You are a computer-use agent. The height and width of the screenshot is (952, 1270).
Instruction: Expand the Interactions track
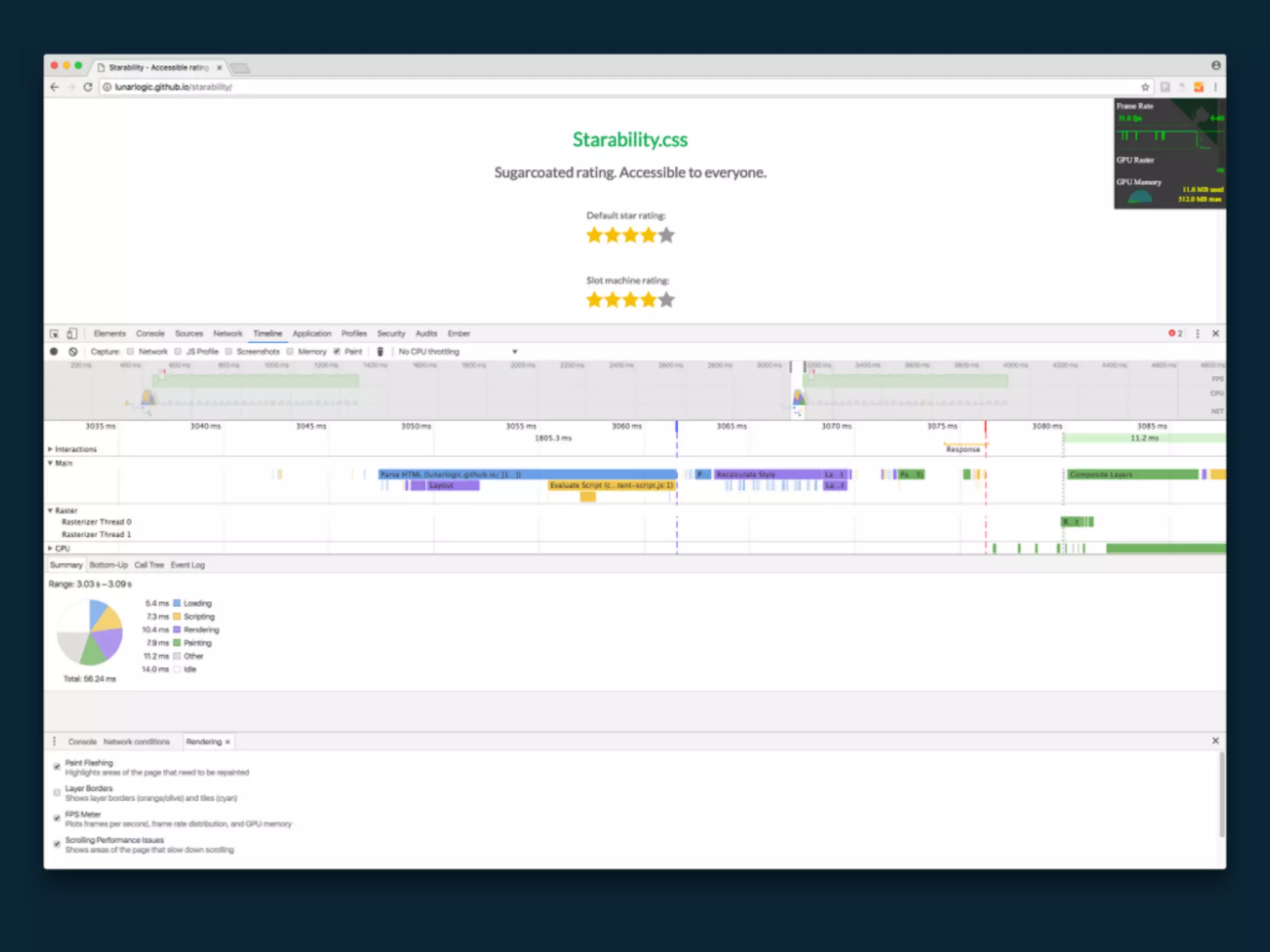(x=50, y=449)
